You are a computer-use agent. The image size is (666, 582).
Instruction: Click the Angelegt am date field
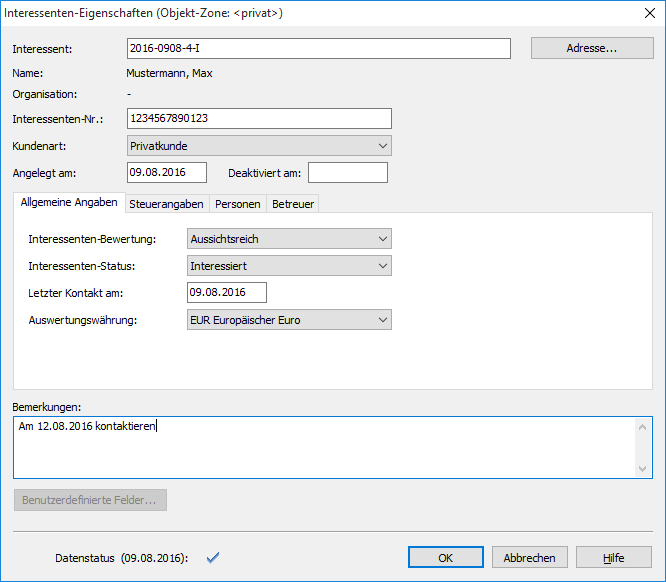[x=166, y=173]
